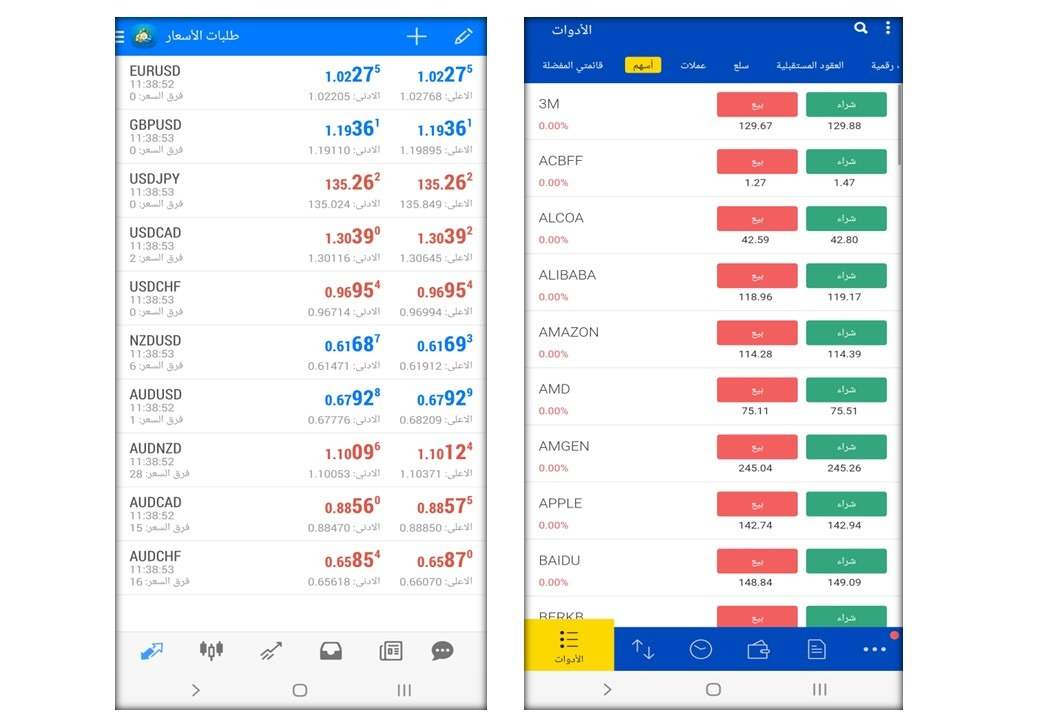Viewport: 1040px width, 720px height.
Task: Select the USDCAD quote row
Action: coord(301,245)
